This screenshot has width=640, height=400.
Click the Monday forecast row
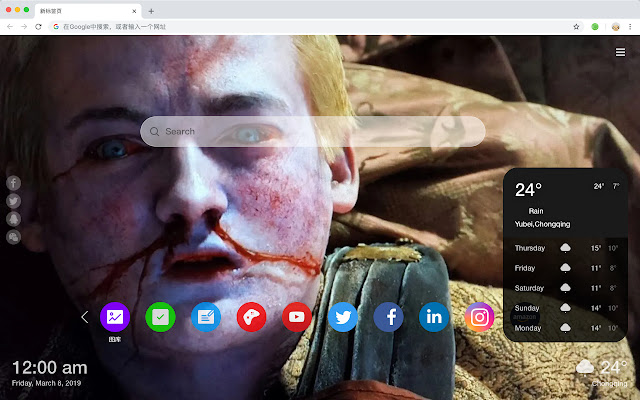pyautogui.click(x=565, y=328)
